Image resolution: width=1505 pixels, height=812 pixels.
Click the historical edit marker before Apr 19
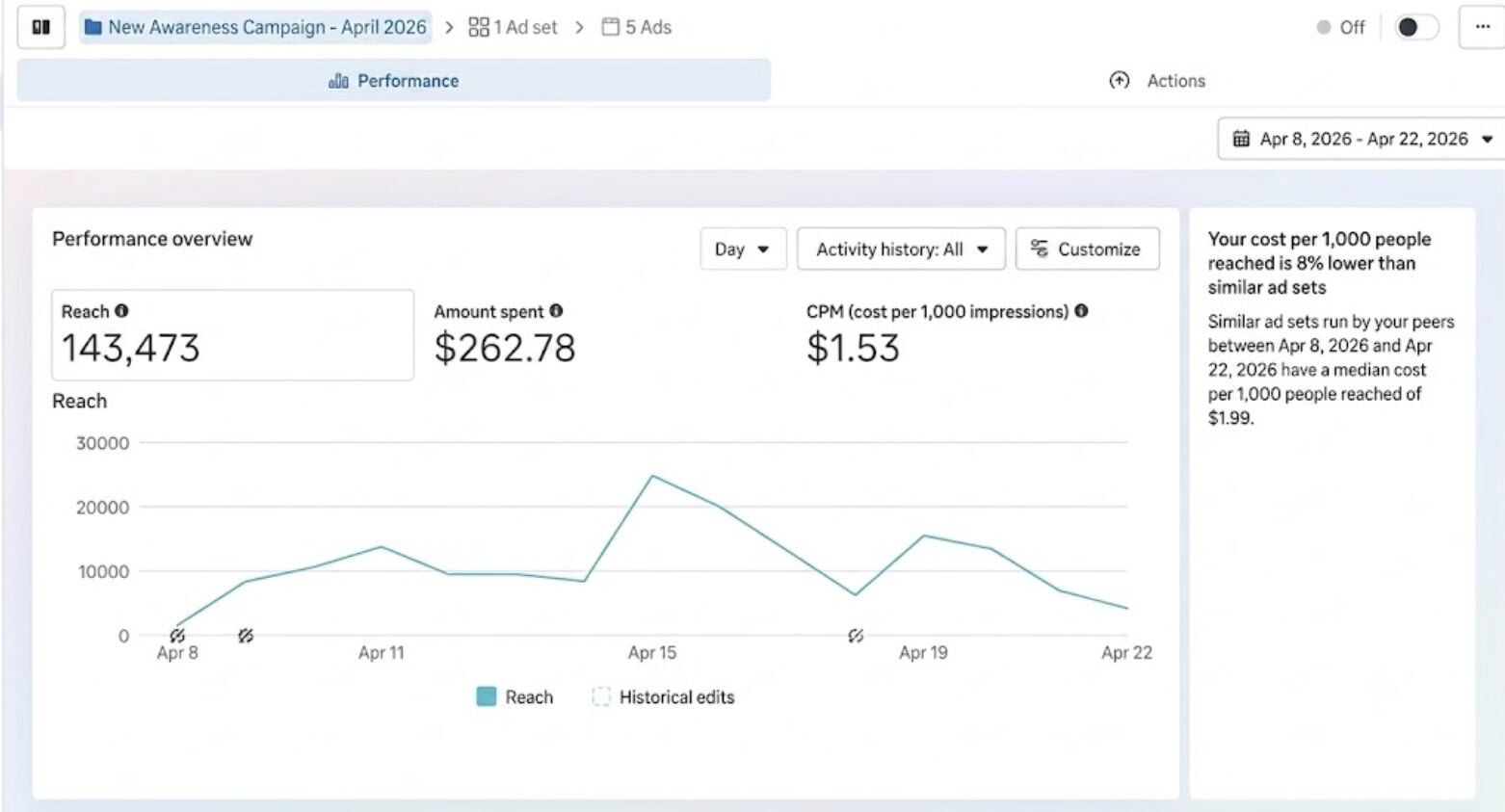point(856,636)
